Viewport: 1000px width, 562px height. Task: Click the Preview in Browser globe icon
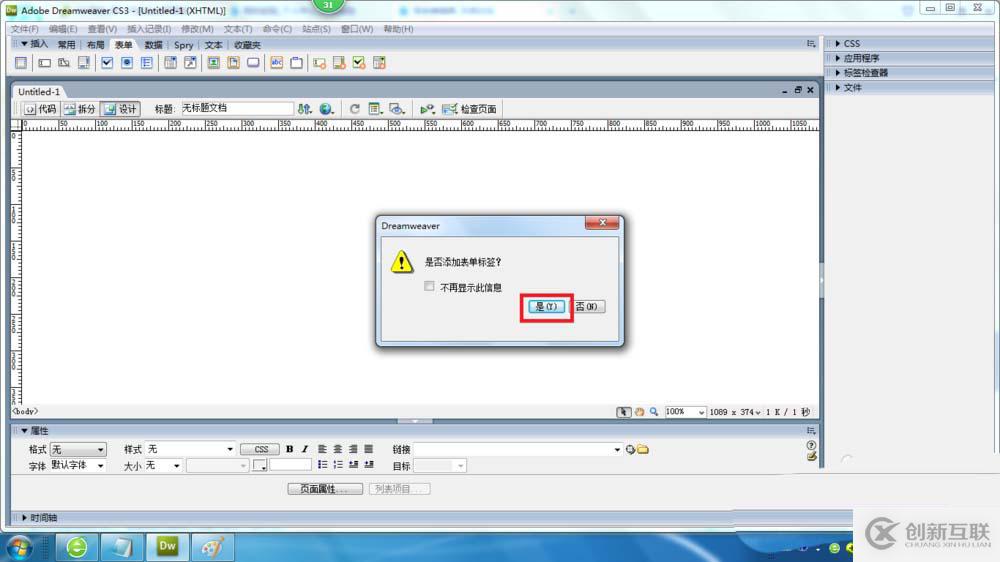327,109
